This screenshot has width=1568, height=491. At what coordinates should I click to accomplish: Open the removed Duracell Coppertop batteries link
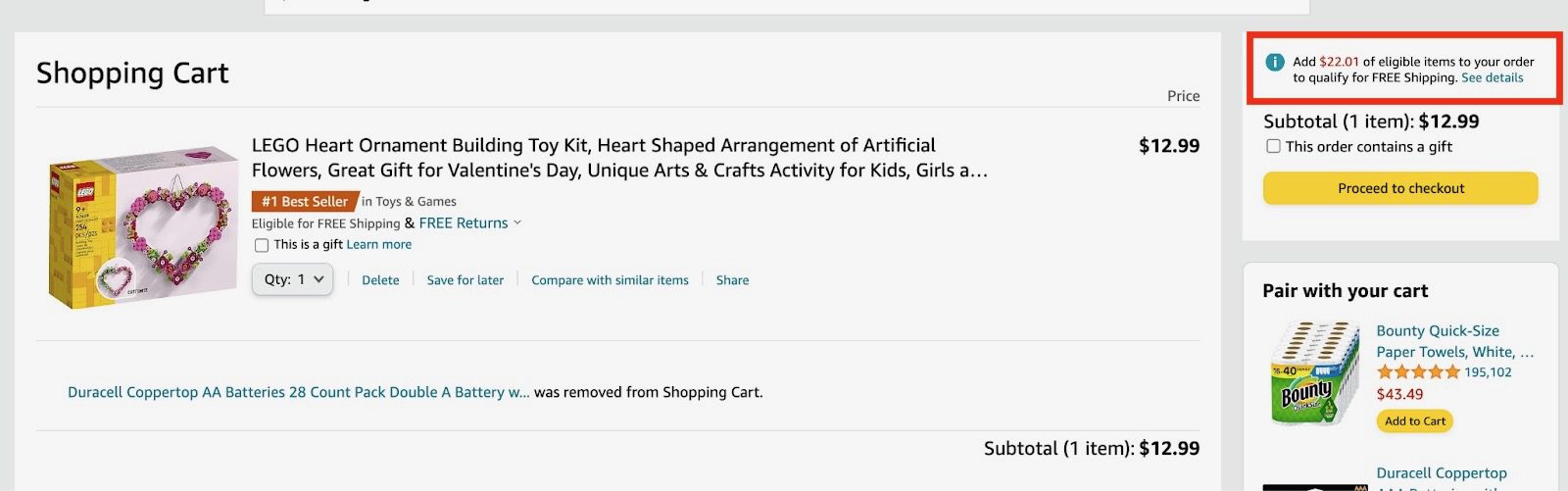click(x=298, y=392)
